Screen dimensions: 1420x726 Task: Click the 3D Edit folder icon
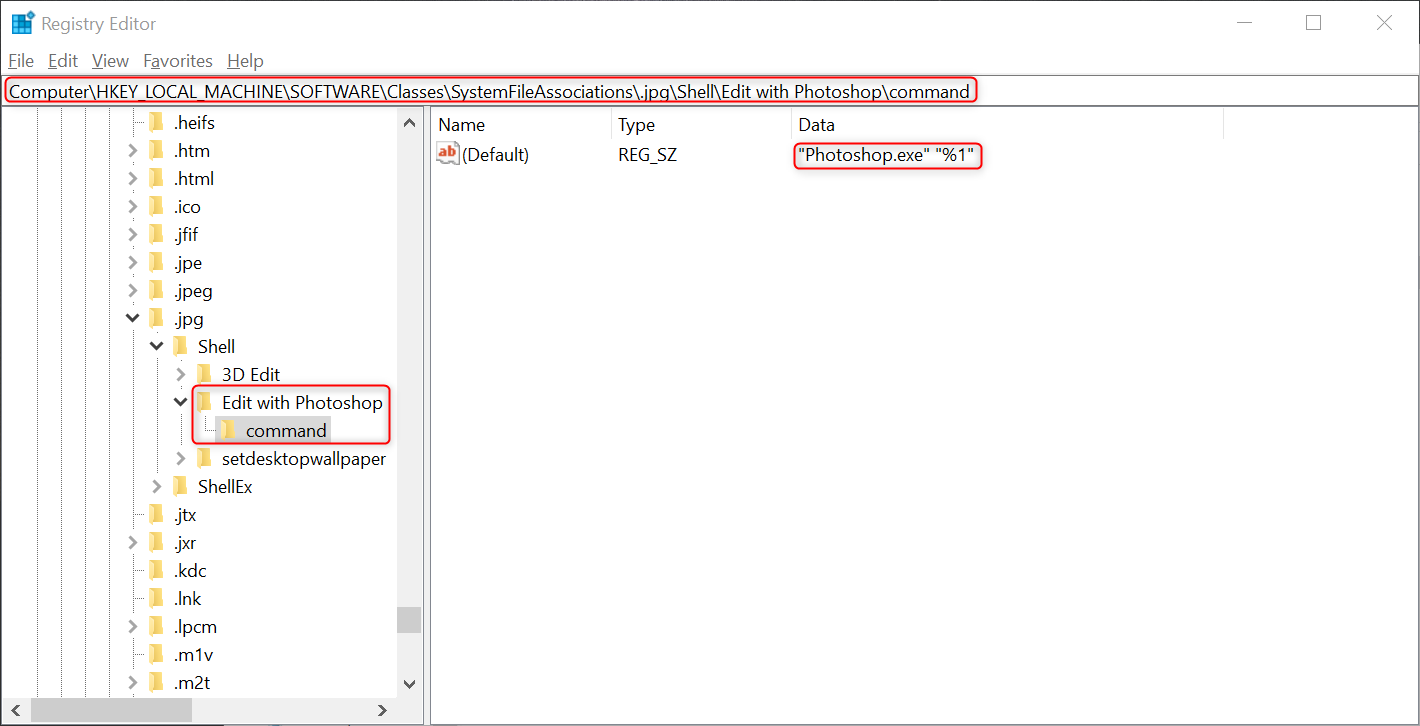[x=204, y=375]
